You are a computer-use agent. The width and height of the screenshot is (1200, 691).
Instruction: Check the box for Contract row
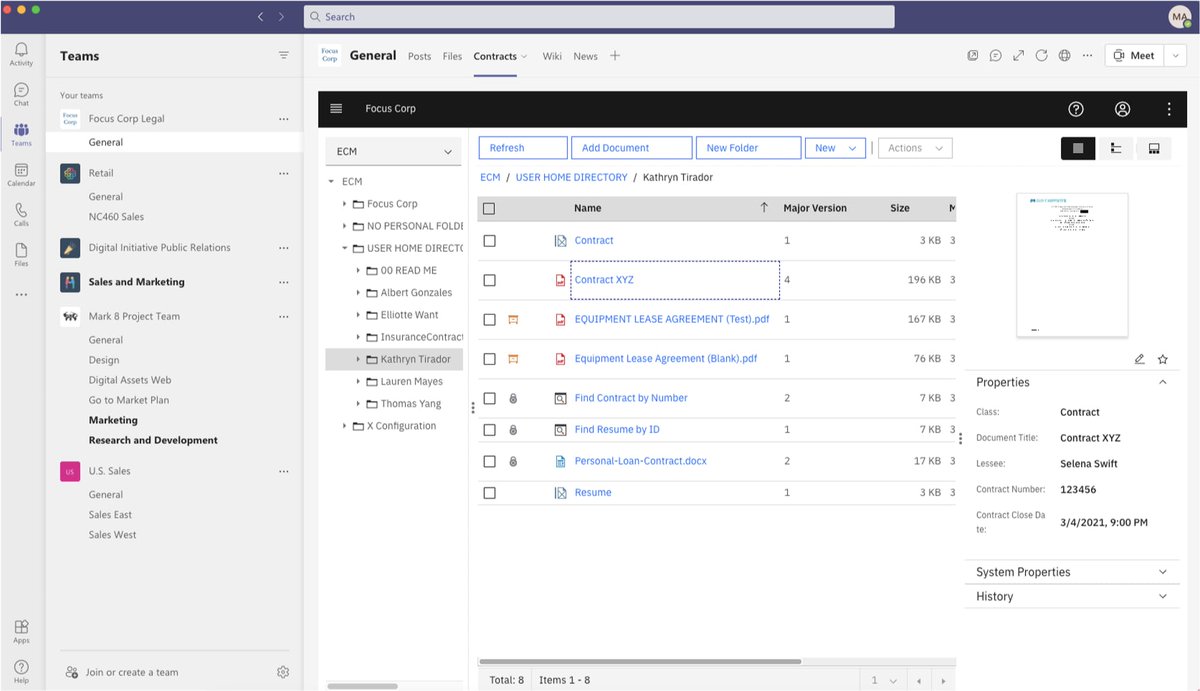489,241
